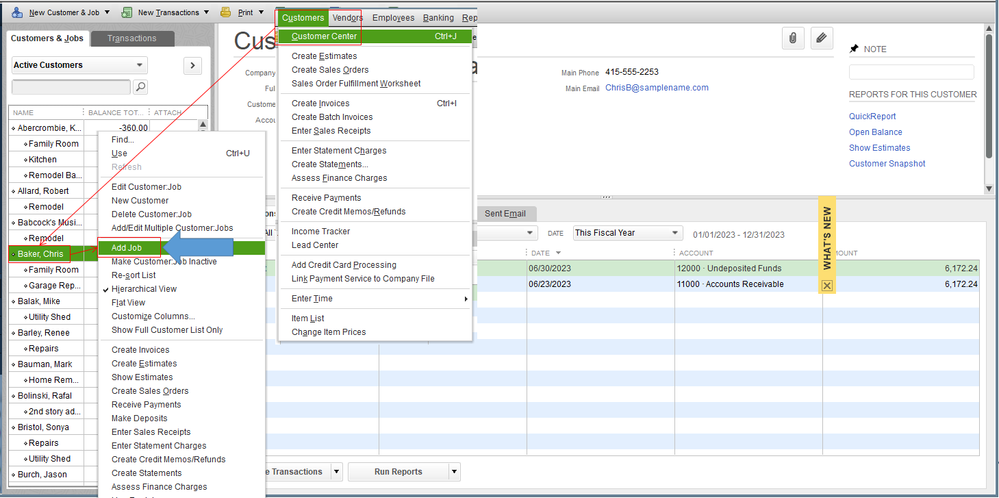The width and height of the screenshot is (999, 498).
Task: Click the ChrisB@samplename.com email link
Action: [657, 87]
